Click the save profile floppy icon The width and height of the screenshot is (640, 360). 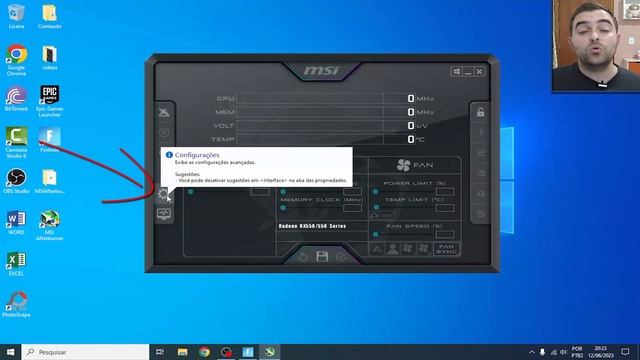[x=322, y=256]
